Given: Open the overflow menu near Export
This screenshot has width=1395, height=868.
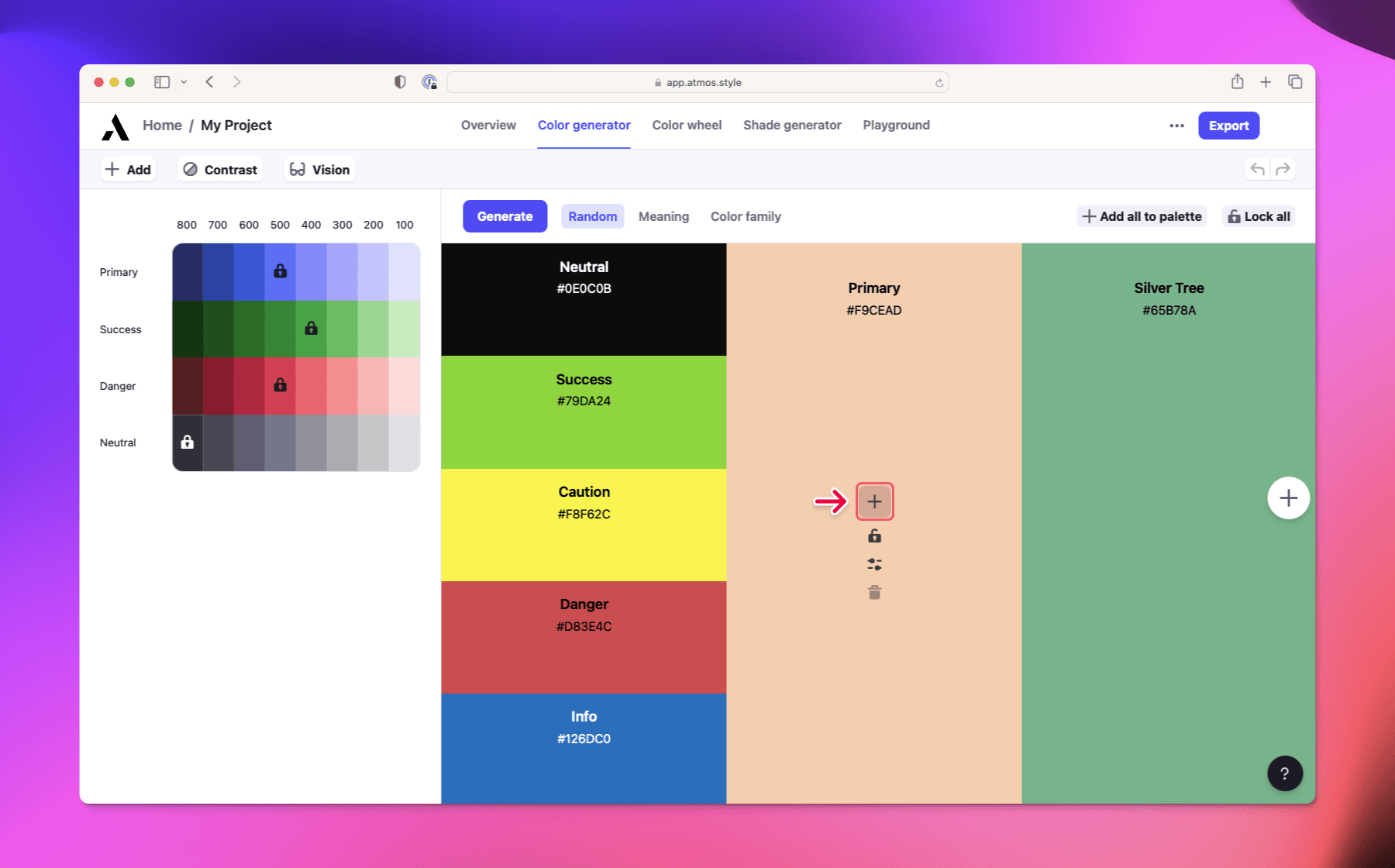Looking at the screenshot, I should pos(1176,125).
